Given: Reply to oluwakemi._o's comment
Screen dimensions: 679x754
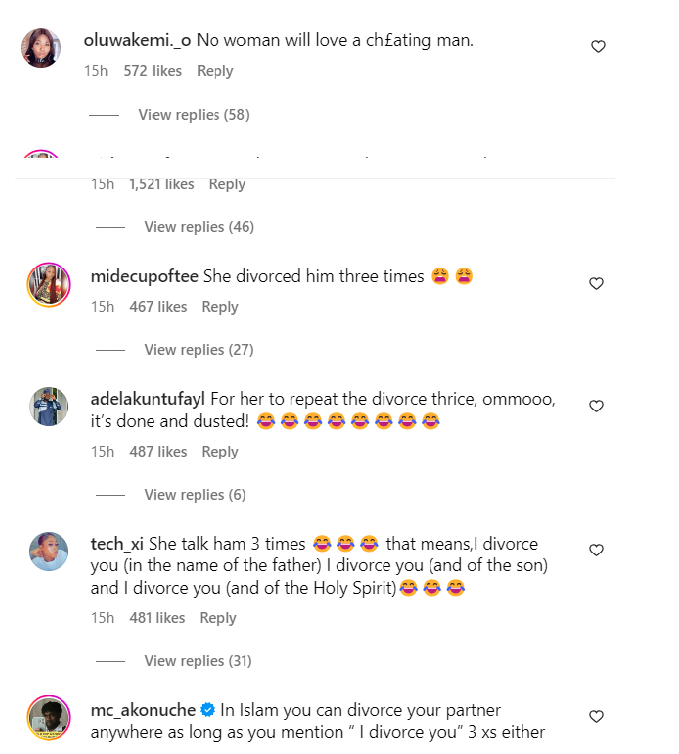Looking at the screenshot, I should [x=215, y=71].
